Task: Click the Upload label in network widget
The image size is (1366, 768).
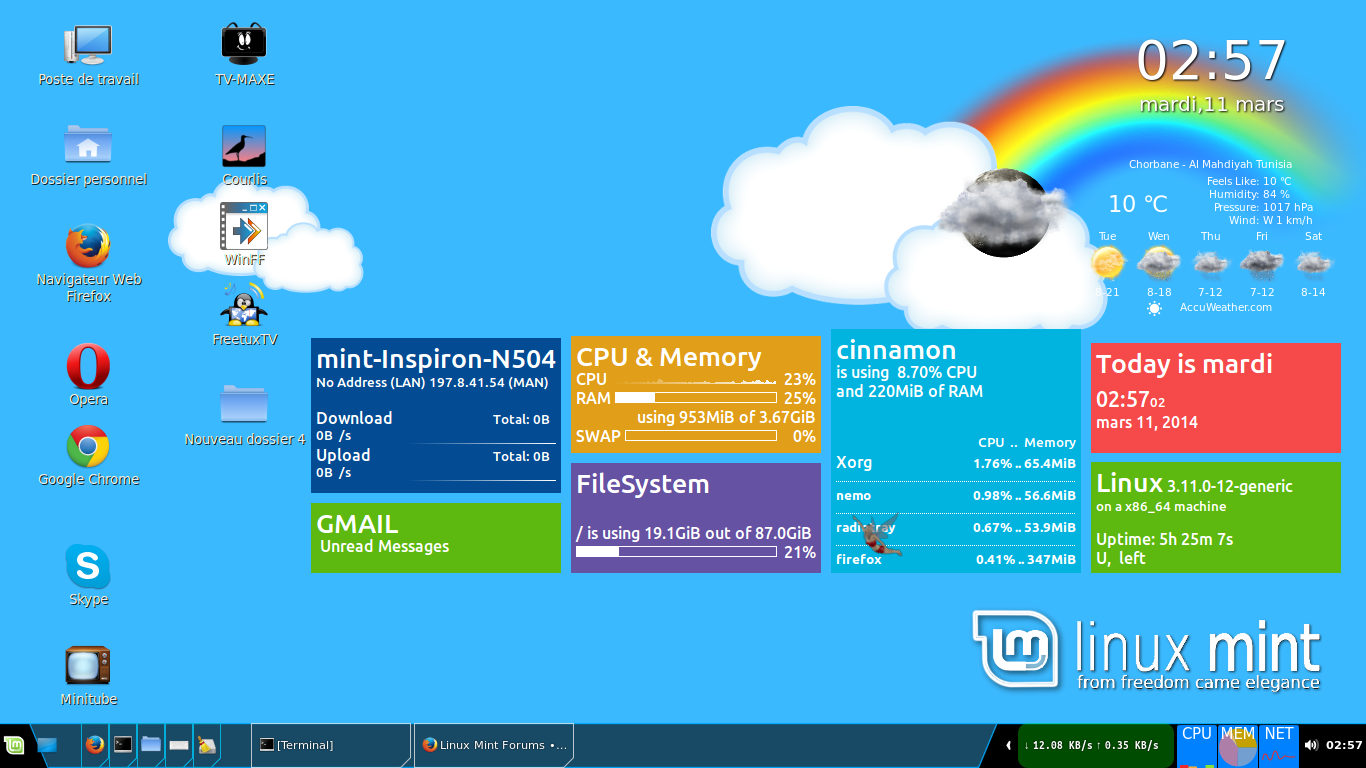Action: point(343,455)
